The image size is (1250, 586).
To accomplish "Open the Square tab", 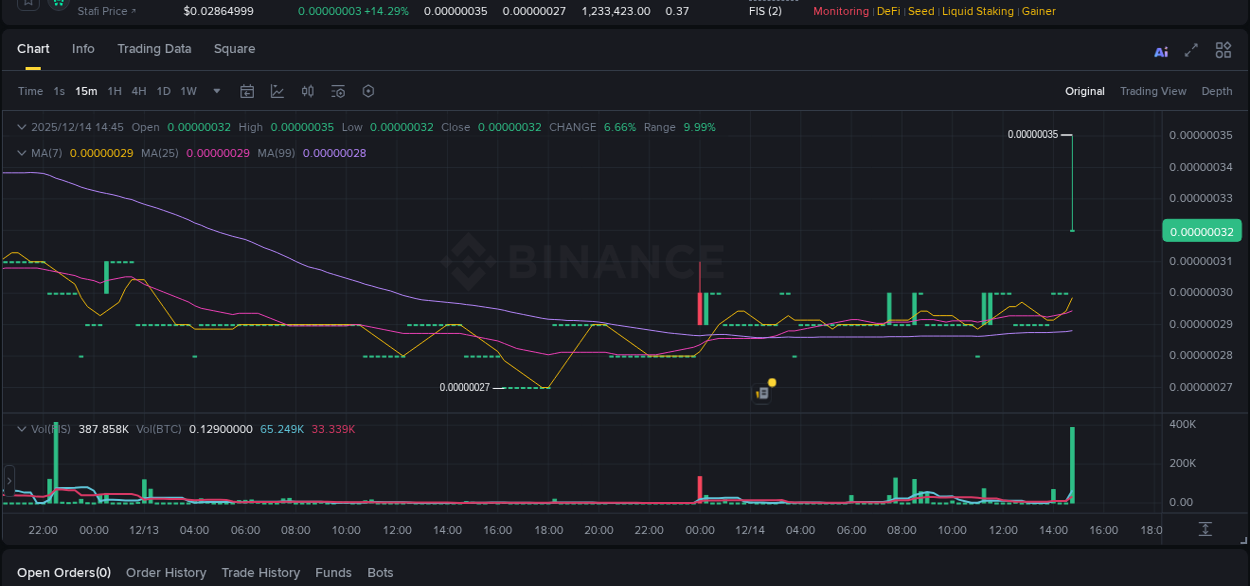I will coord(234,48).
